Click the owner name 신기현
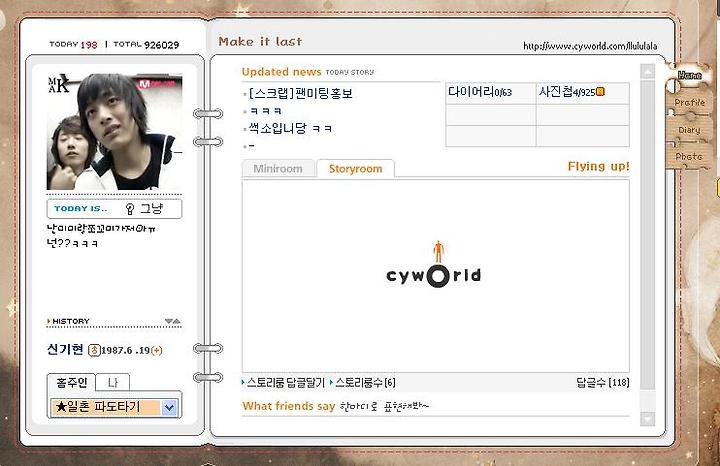Screen dimensions: 720x466 (65, 349)
